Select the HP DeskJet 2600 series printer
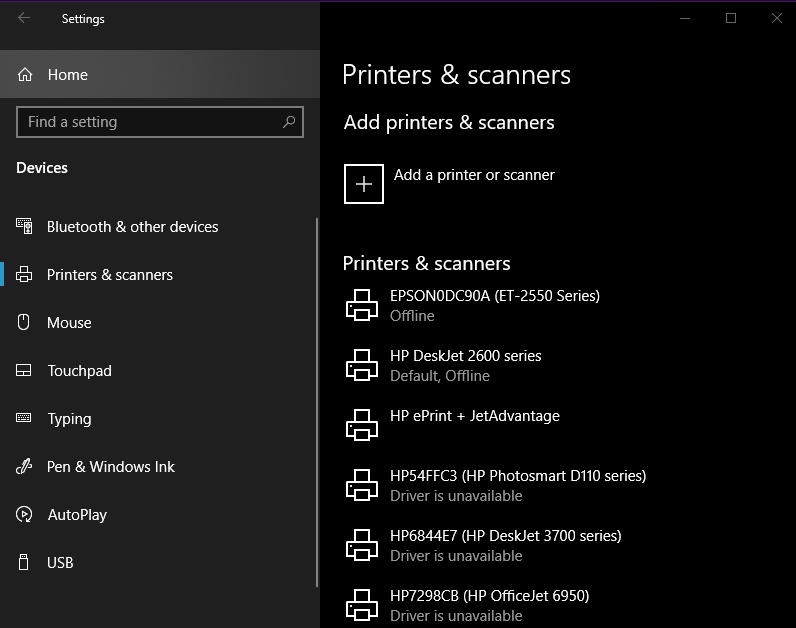796x628 pixels. click(465, 365)
